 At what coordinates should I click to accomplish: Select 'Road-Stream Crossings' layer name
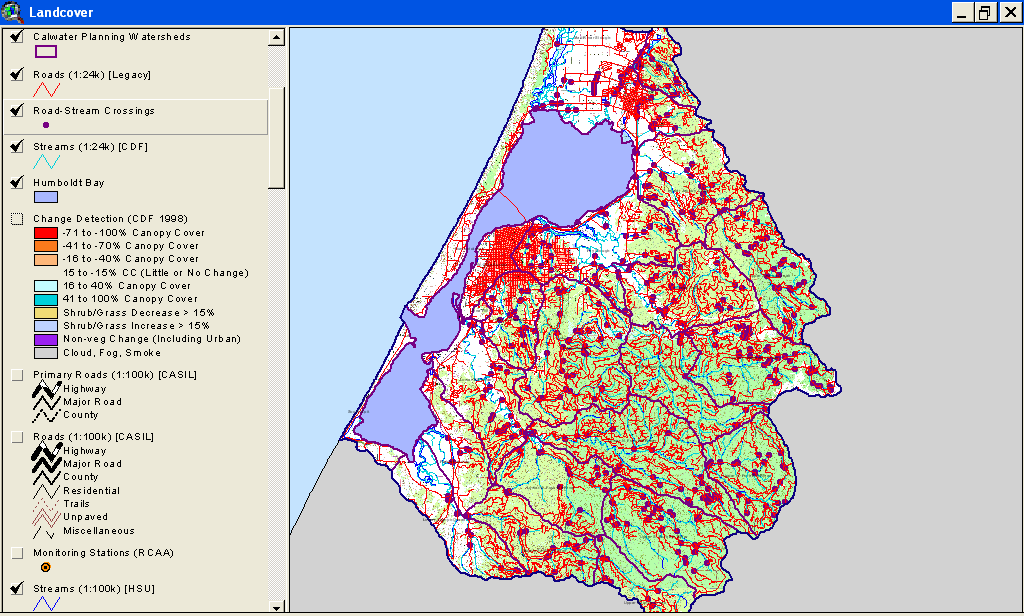(94, 110)
